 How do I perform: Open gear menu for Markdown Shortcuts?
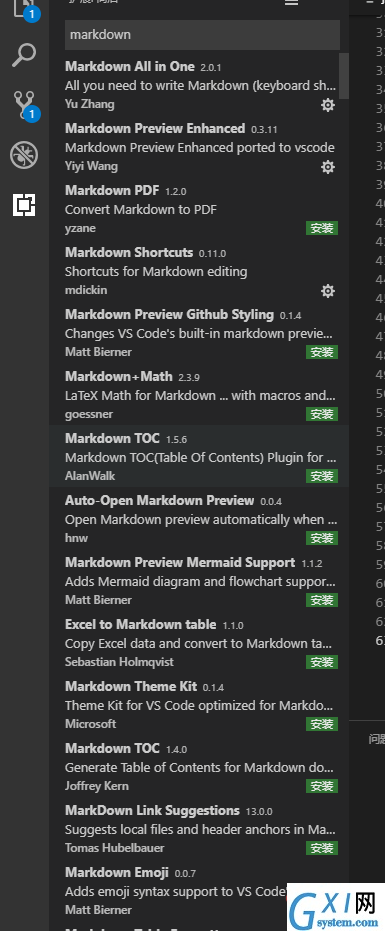coord(328,291)
